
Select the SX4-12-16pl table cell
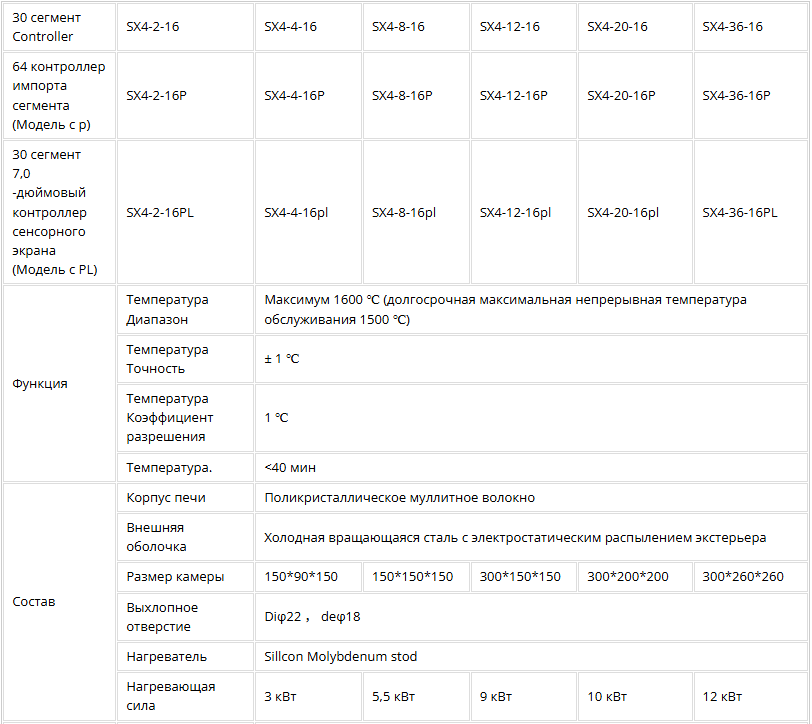tap(515, 212)
